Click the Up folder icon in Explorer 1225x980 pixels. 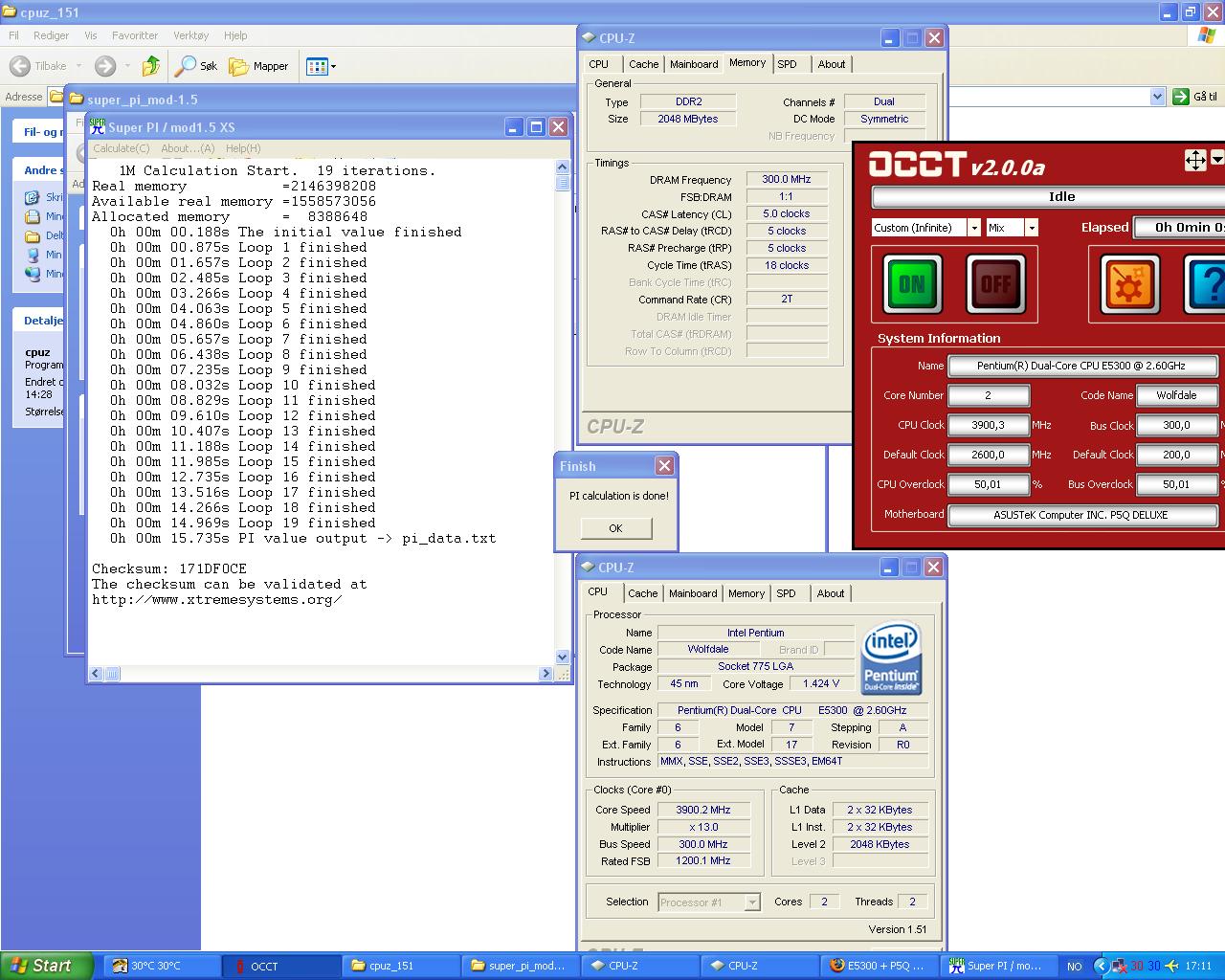tap(151, 66)
